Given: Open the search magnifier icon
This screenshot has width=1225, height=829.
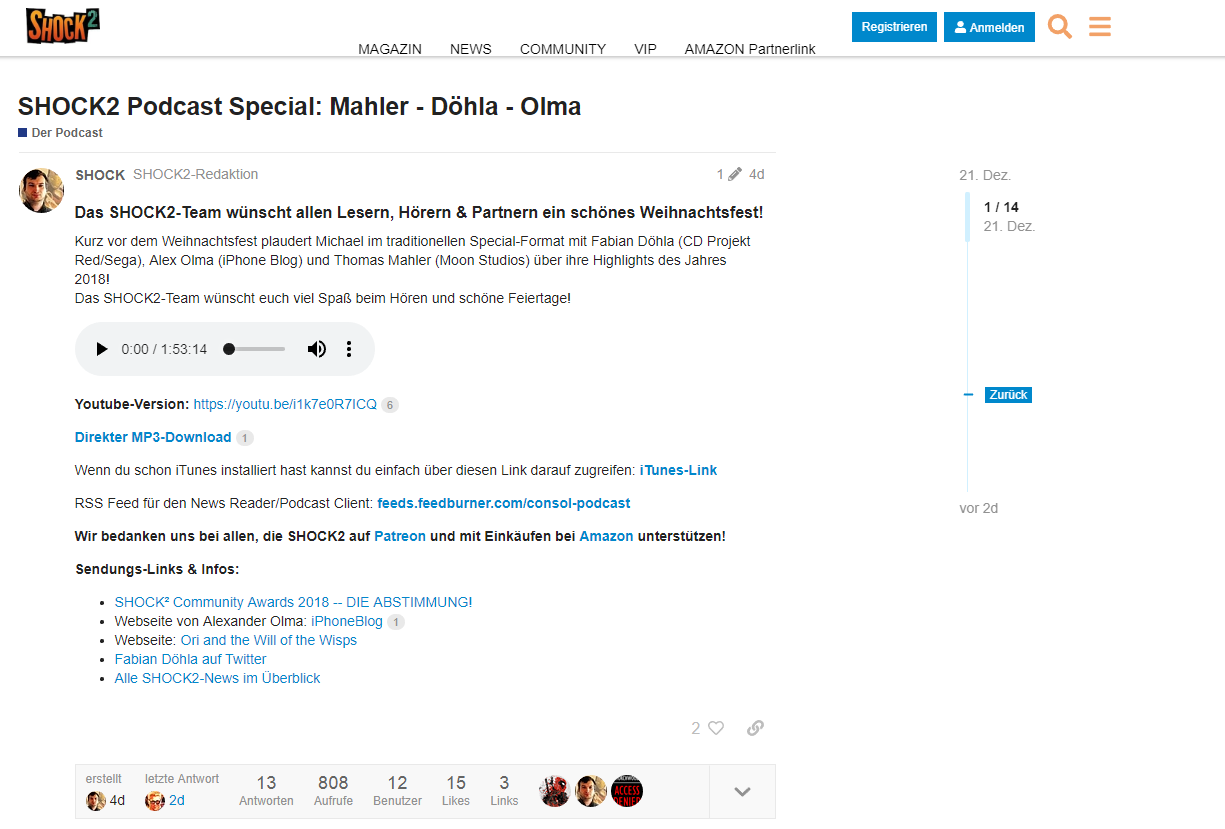Looking at the screenshot, I should (1060, 27).
